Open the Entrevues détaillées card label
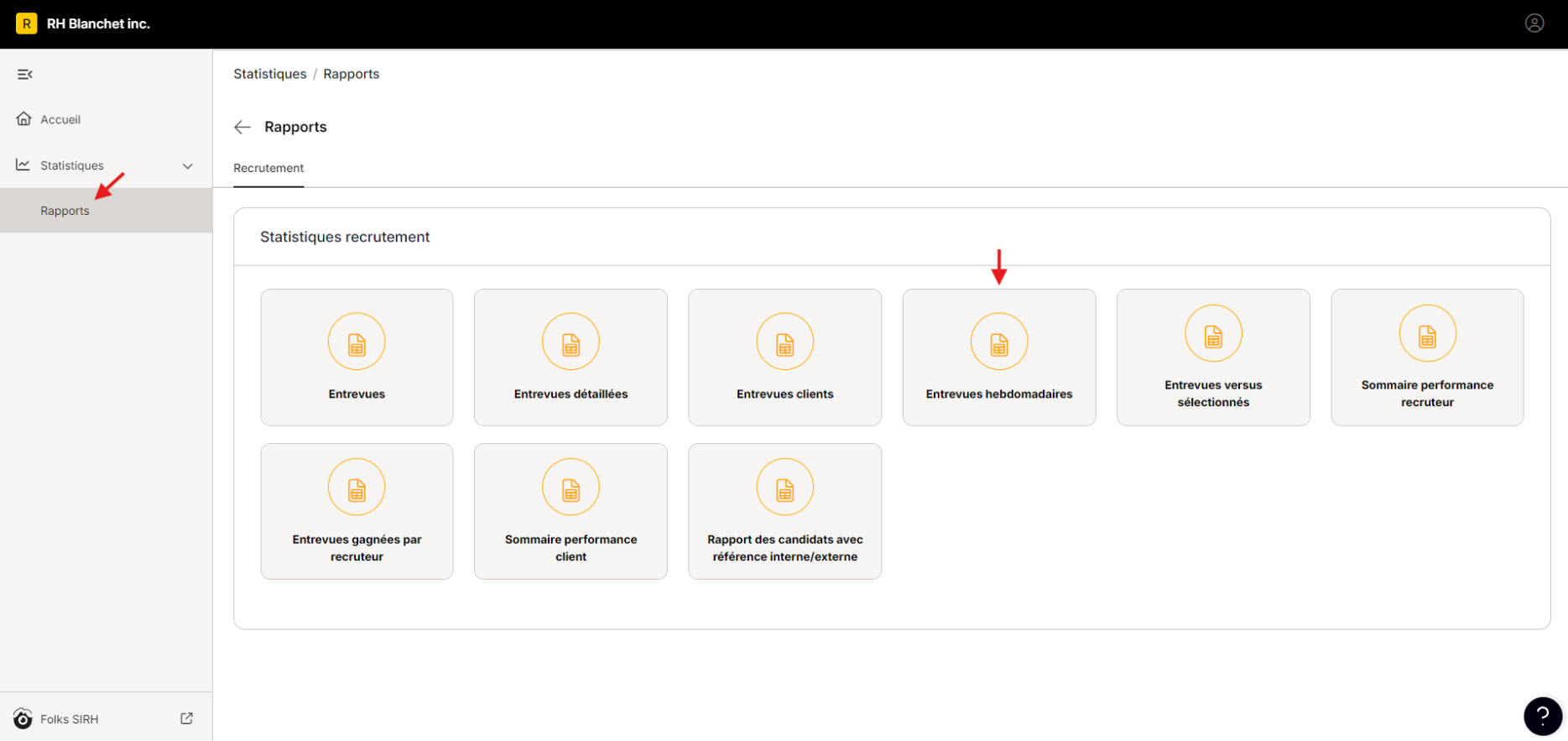The image size is (1568, 741). click(x=570, y=394)
